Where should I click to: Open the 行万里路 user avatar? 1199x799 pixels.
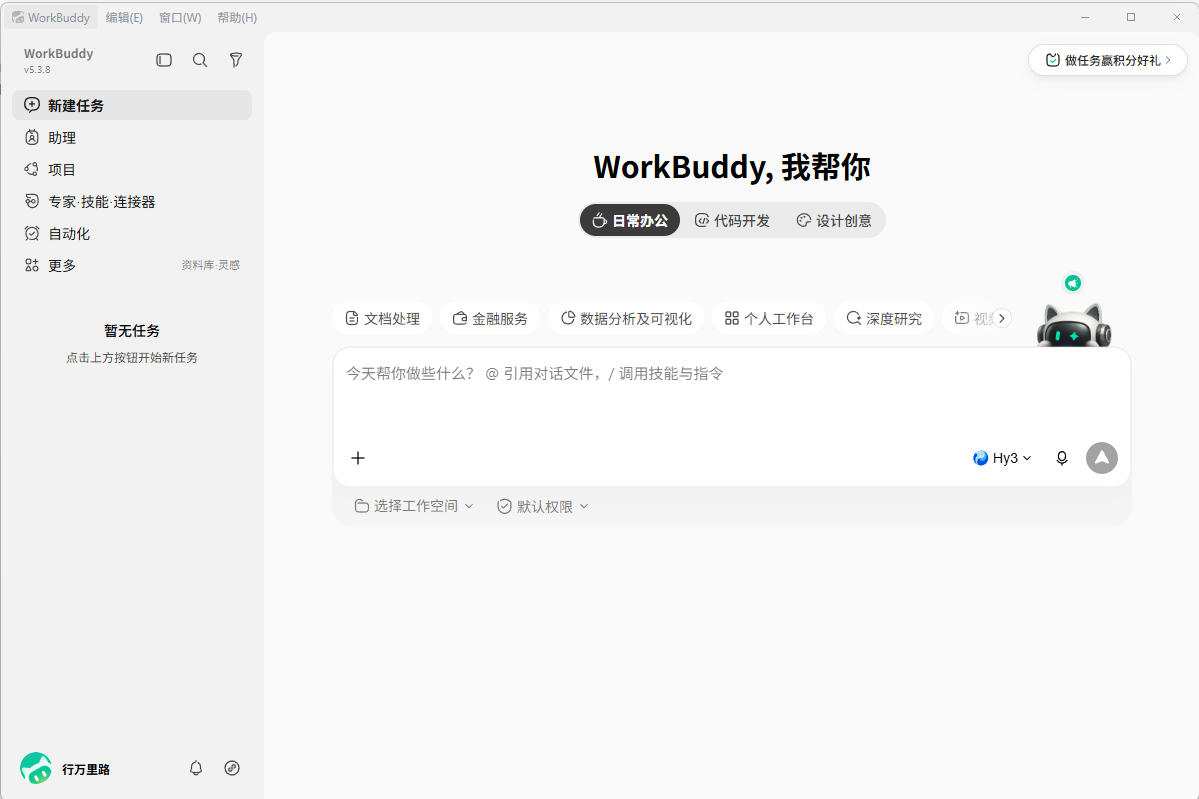pos(36,768)
